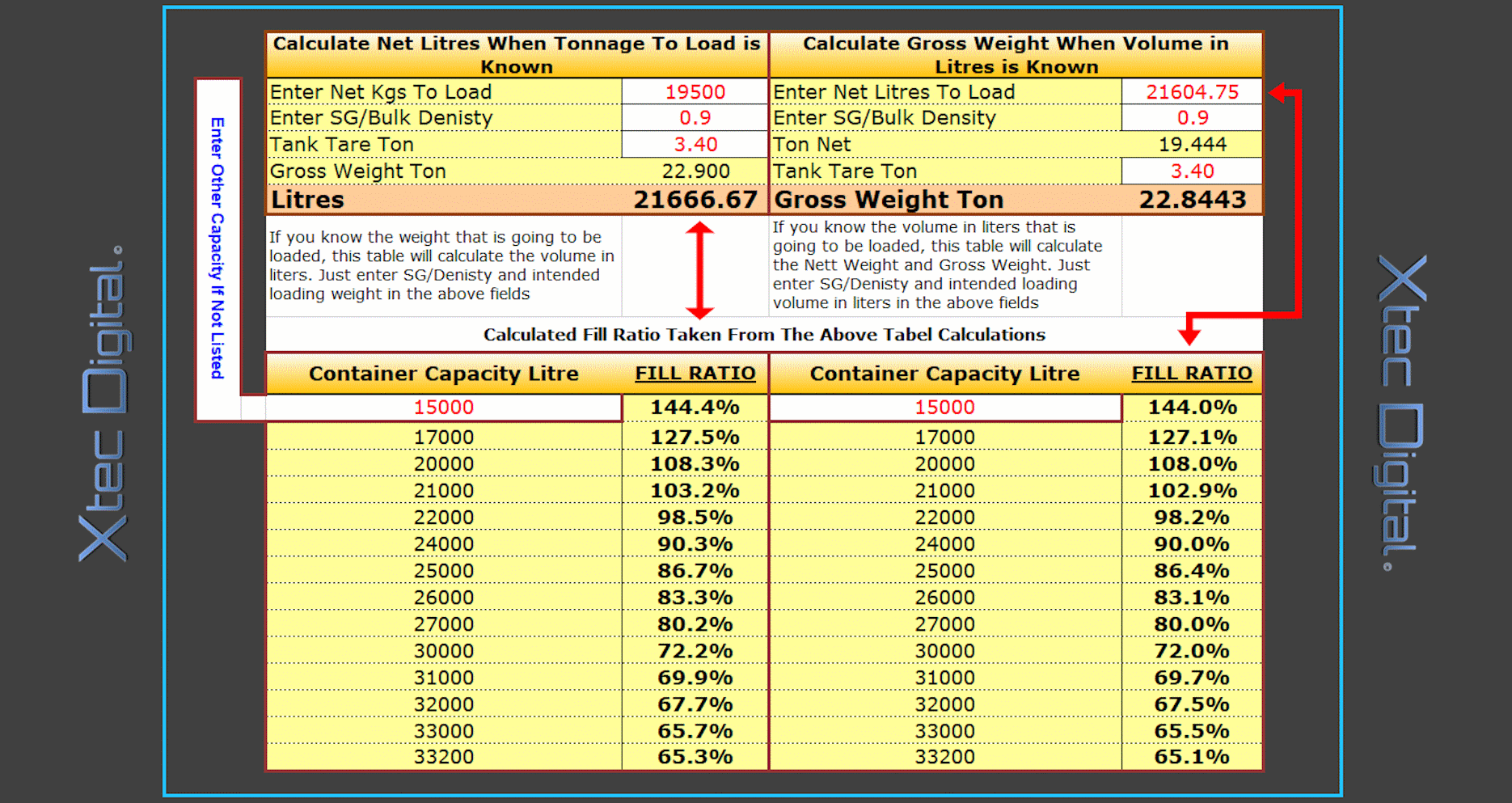Click the 'Enter Other Capacity If Not Listed' label

click(x=218, y=248)
